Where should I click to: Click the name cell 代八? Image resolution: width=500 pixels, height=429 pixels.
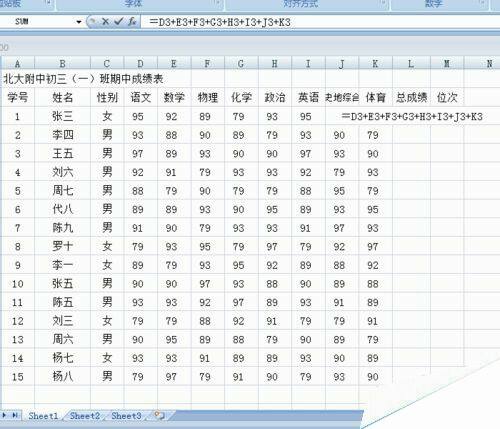click(x=62, y=209)
